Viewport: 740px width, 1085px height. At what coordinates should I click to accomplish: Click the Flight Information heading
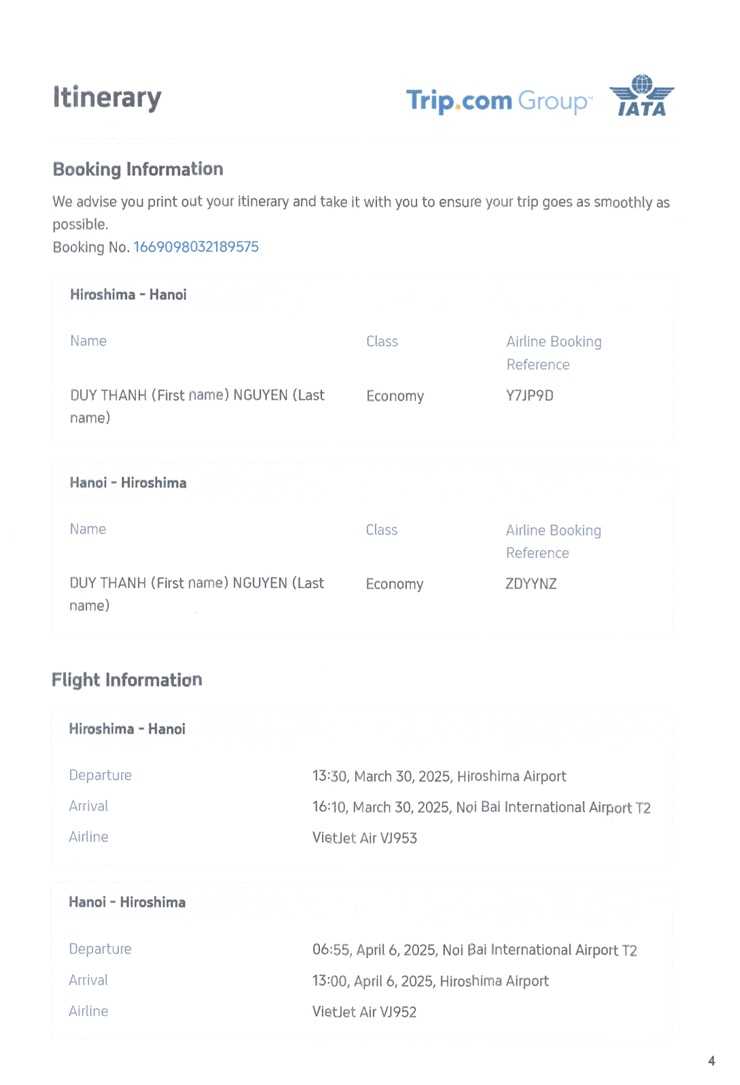pyautogui.click(x=127, y=680)
